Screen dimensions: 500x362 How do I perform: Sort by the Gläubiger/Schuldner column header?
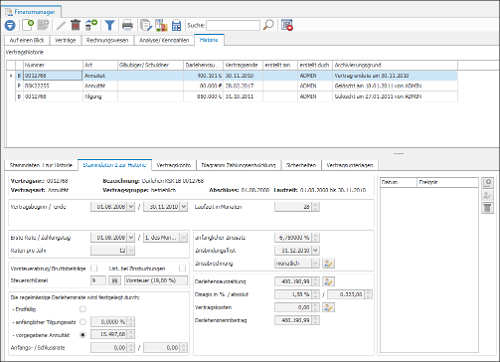click(150, 65)
